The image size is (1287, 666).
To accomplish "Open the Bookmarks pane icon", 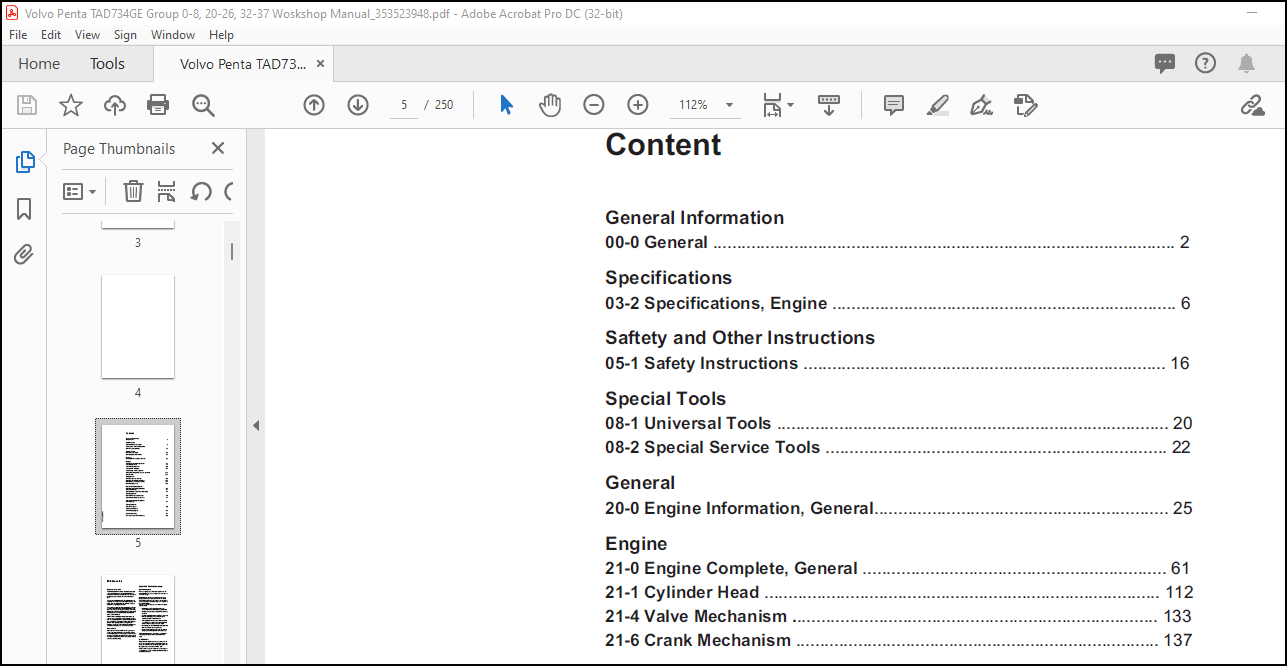I will (x=25, y=209).
